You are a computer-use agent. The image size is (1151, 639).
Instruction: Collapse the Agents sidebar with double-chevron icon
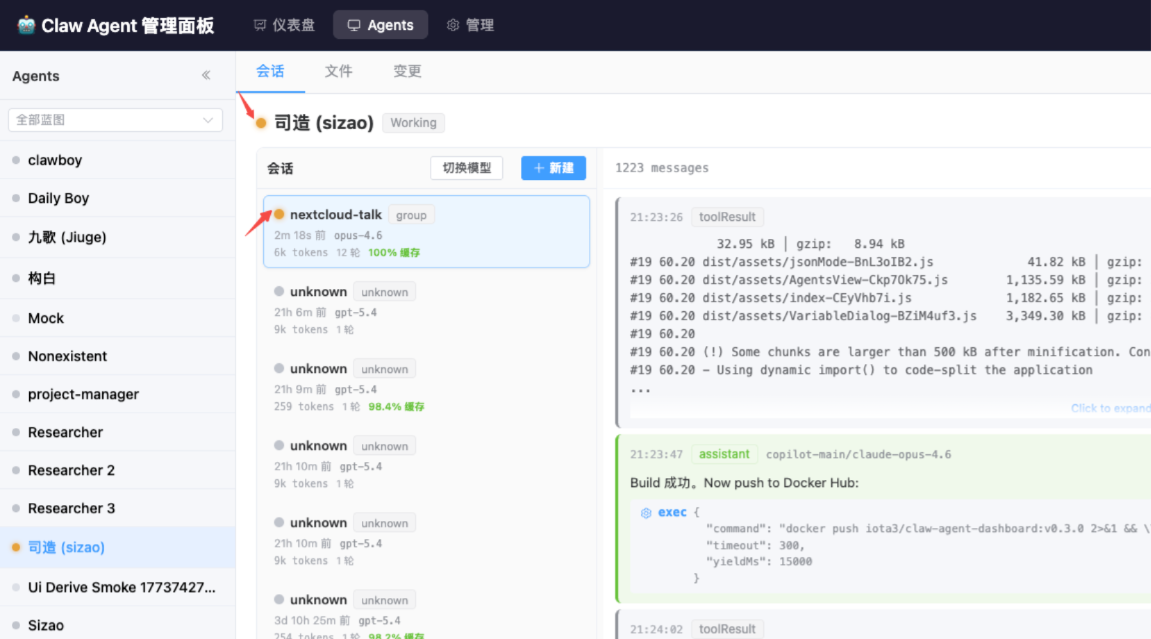pyautogui.click(x=206, y=76)
